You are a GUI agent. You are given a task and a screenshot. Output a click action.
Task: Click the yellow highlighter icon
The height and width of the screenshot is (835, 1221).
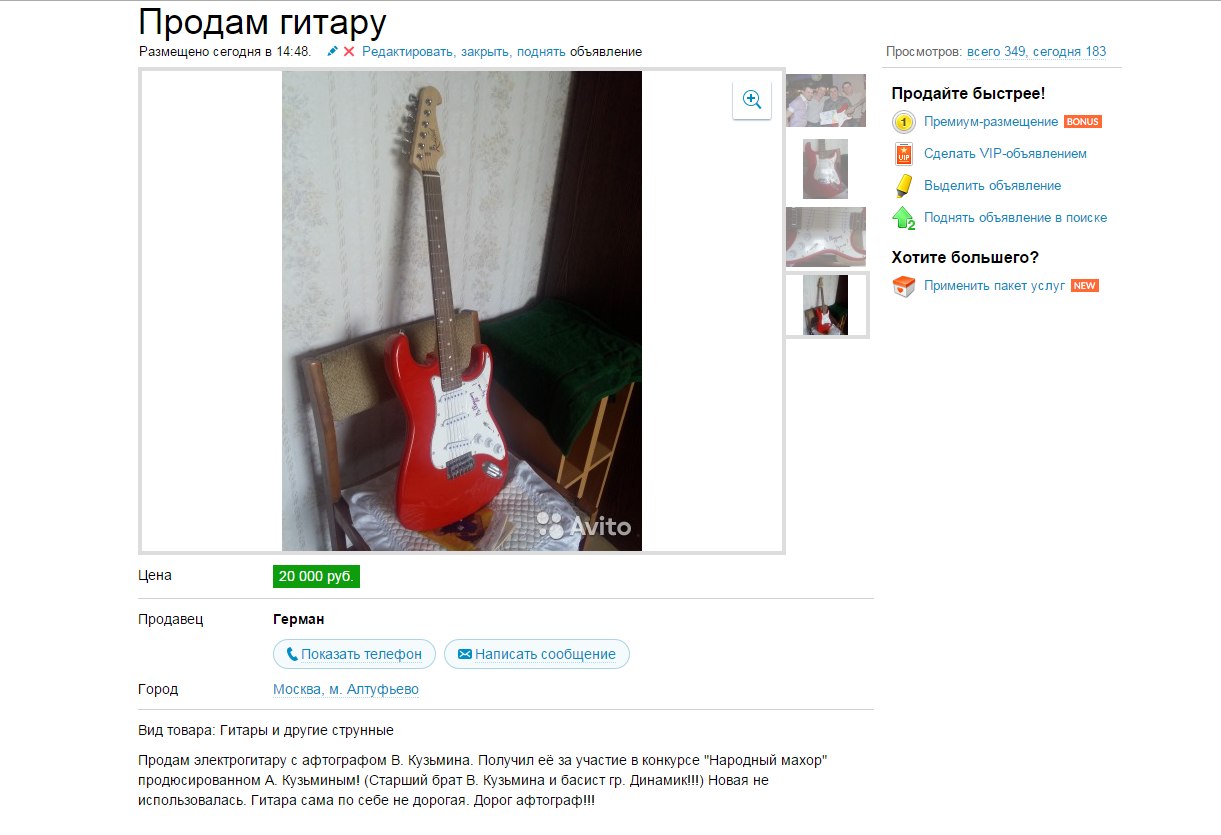point(904,186)
